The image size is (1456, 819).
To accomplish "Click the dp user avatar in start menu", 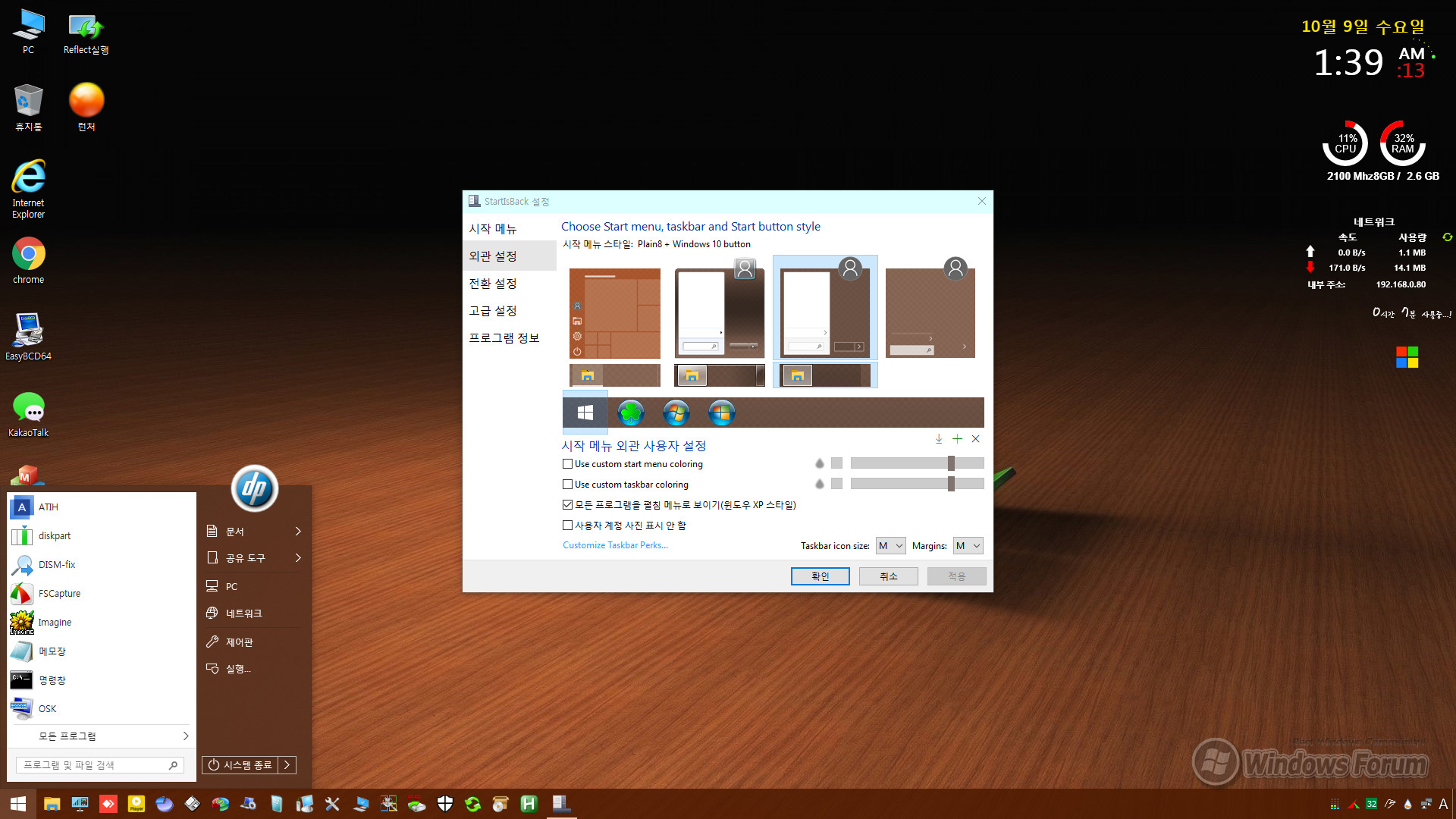I will [254, 488].
